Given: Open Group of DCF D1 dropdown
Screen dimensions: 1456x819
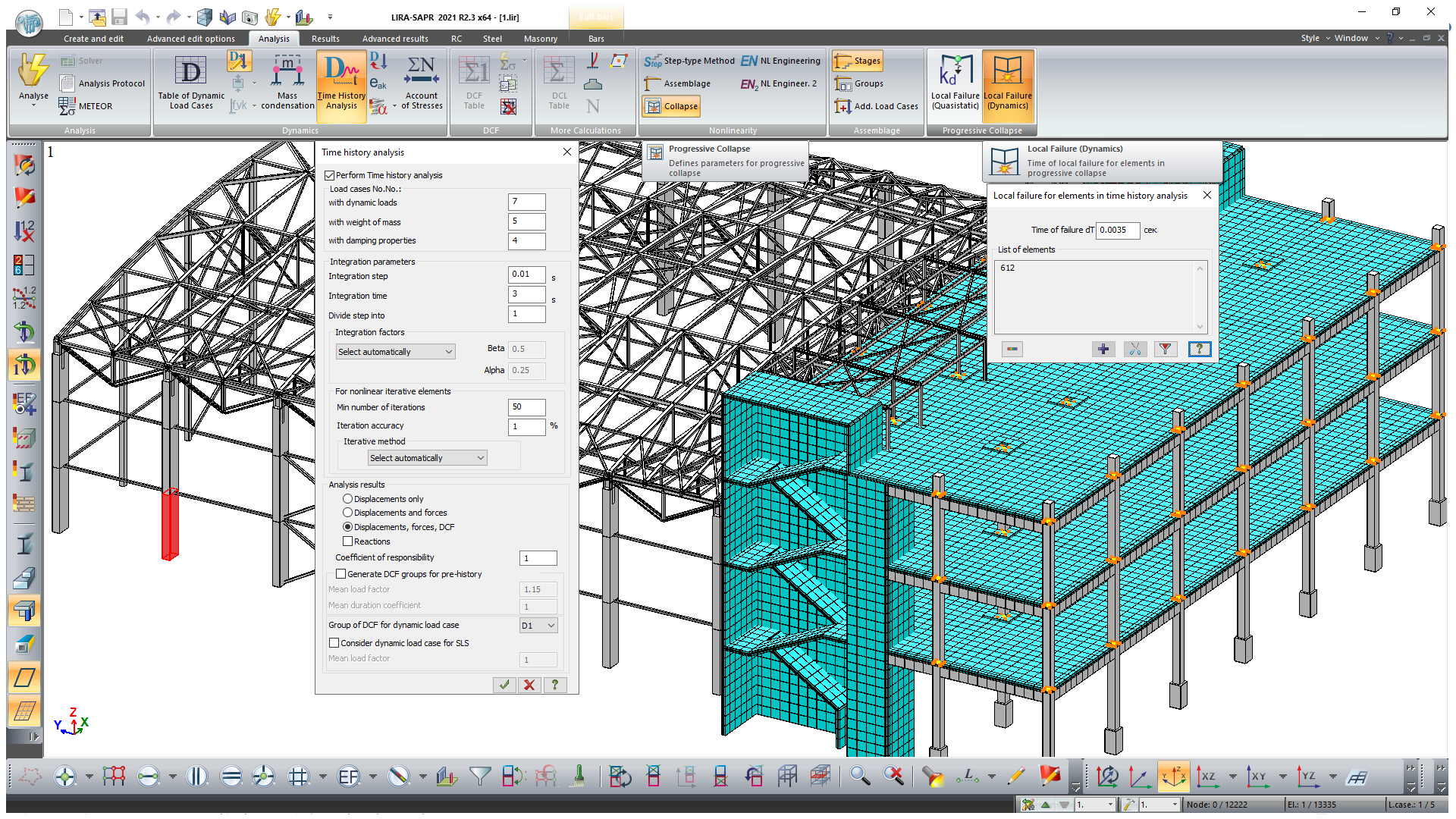Looking at the screenshot, I should (x=538, y=626).
